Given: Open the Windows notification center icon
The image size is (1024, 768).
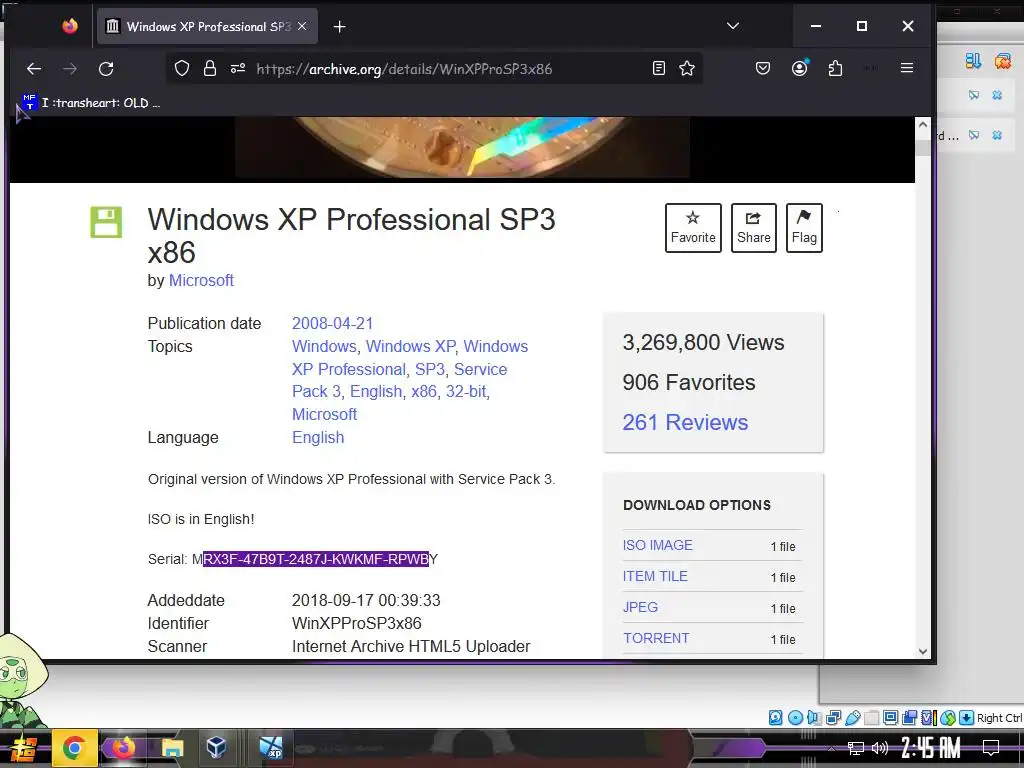Looking at the screenshot, I should (x=991, y=748).
